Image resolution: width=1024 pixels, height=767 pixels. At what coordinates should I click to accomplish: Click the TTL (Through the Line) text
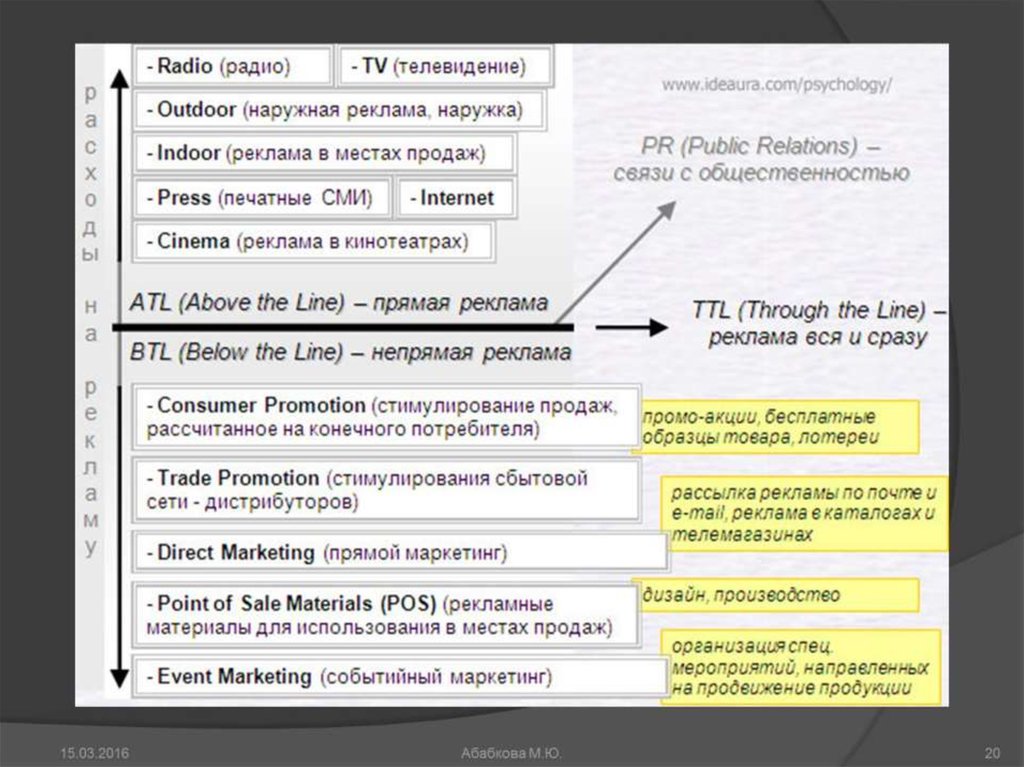[x=817, y=323]
